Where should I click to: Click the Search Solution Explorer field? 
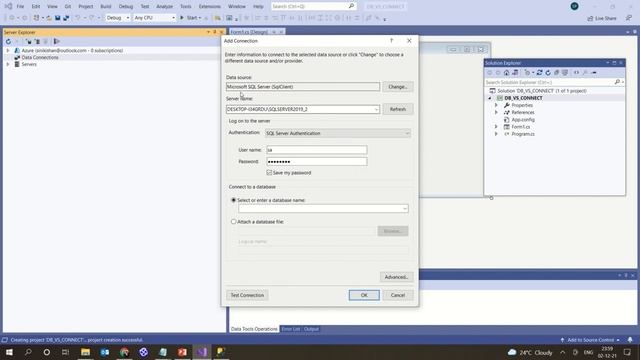[x=549, y=82]
